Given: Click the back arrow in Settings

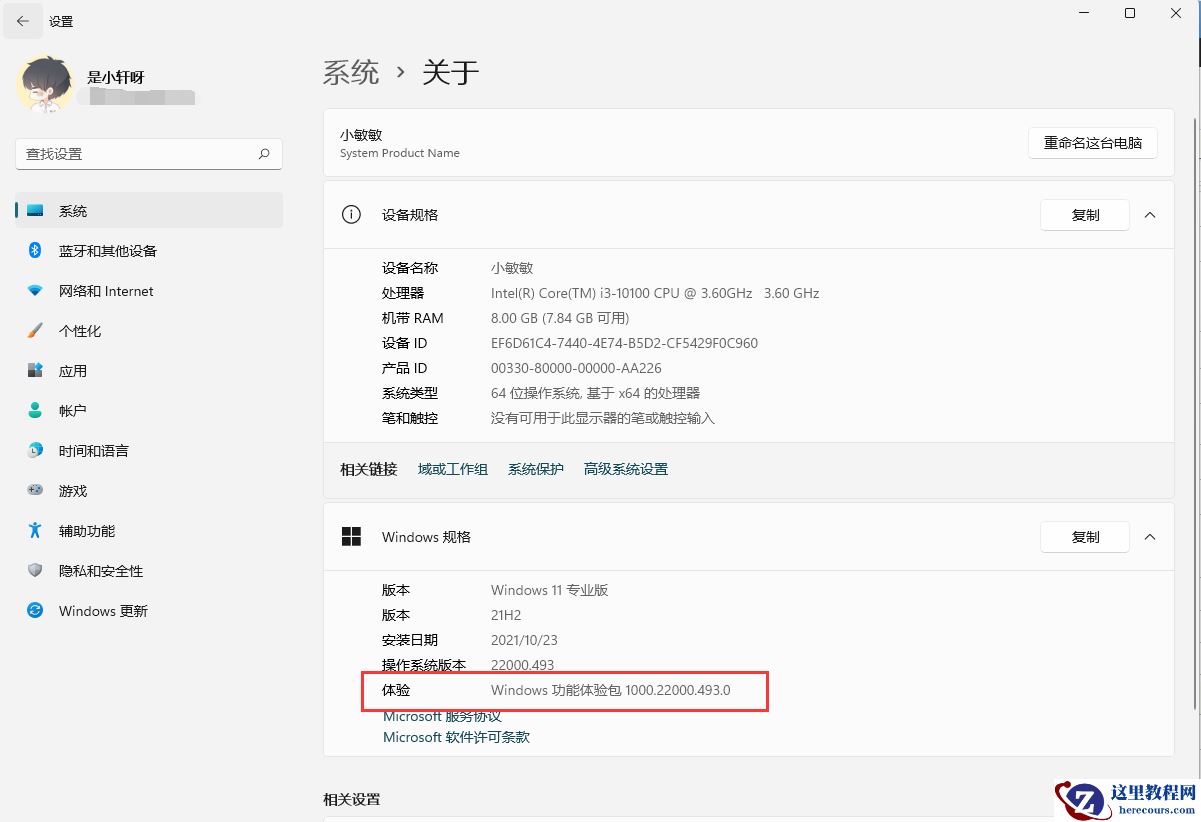Looking at the screenshot, I should pos(23,20).
